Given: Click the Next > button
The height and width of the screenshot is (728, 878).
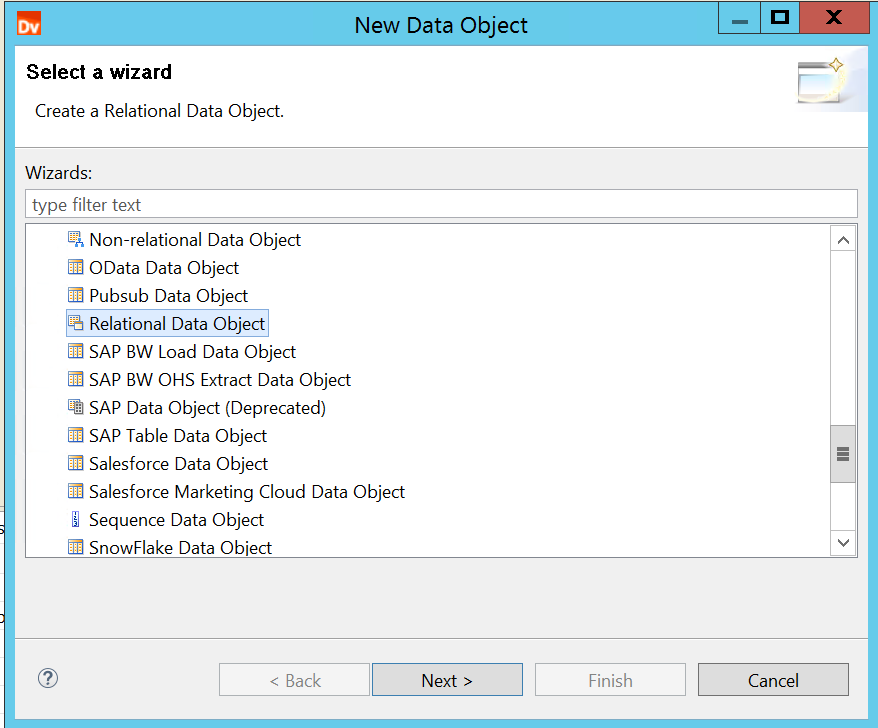Looking at the screenshot, I should pos(447,680).
